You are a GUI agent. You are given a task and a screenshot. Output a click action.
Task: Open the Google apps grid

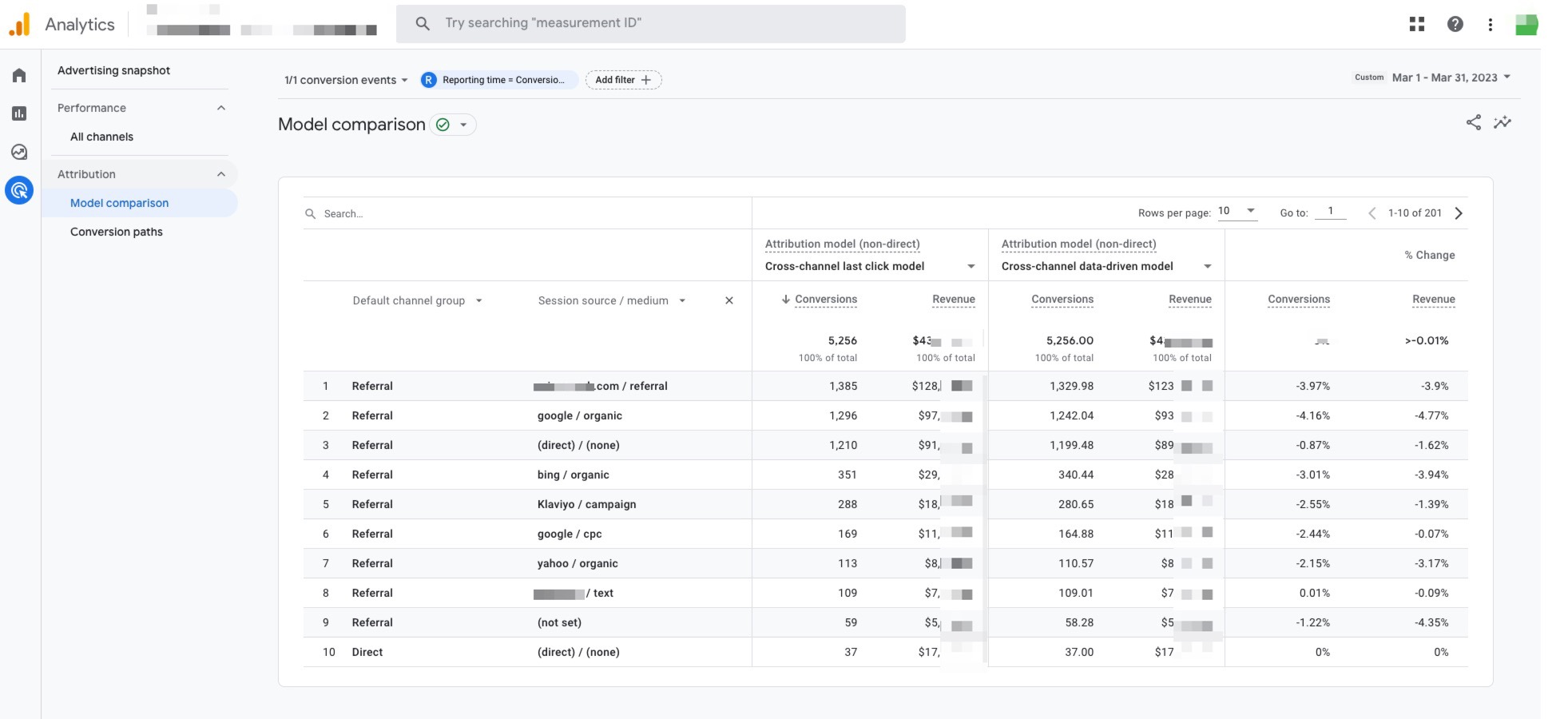tap(1417, 24)
